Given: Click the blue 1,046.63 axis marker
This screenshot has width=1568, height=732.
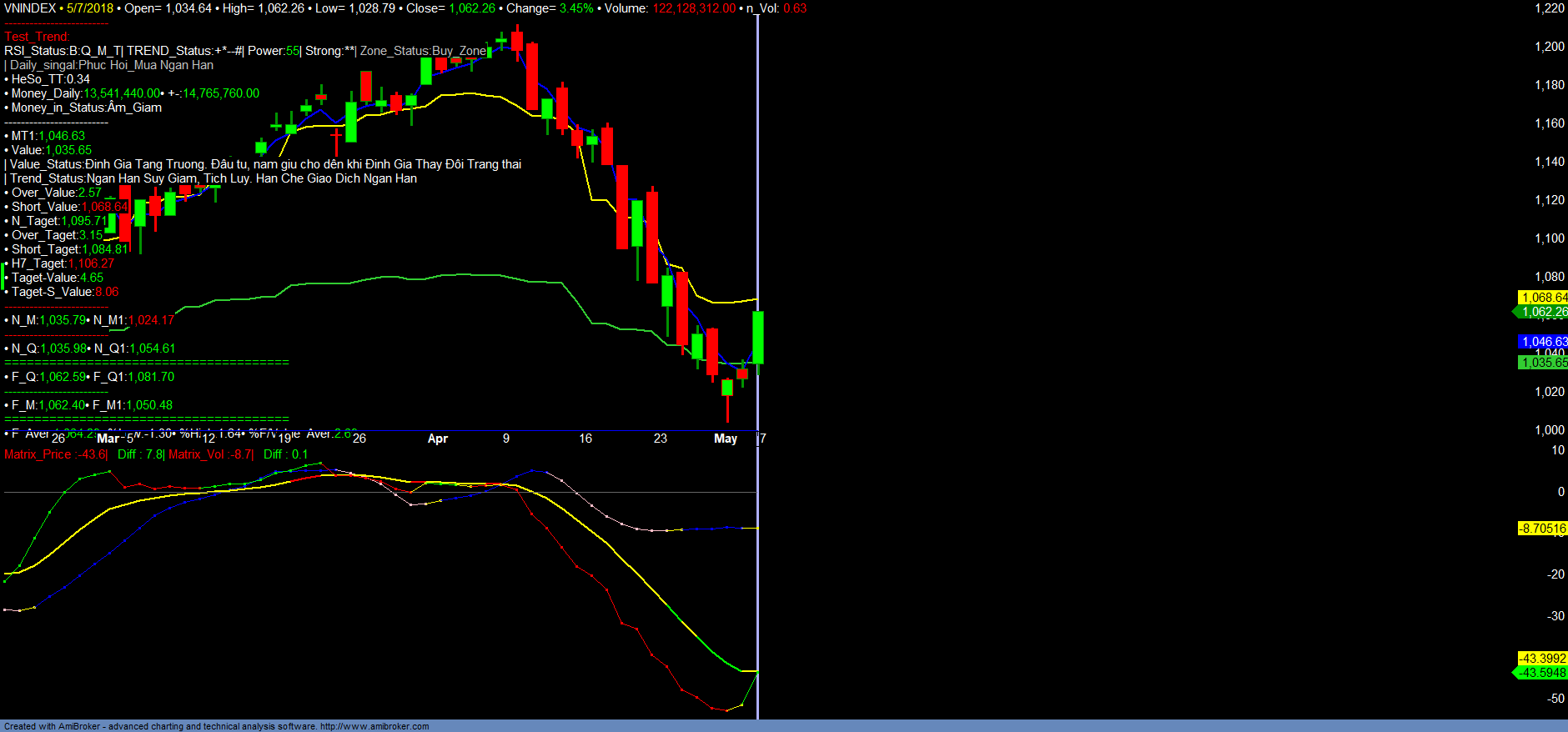Looking at the screenshot, I should click(x=1543, y=342).
